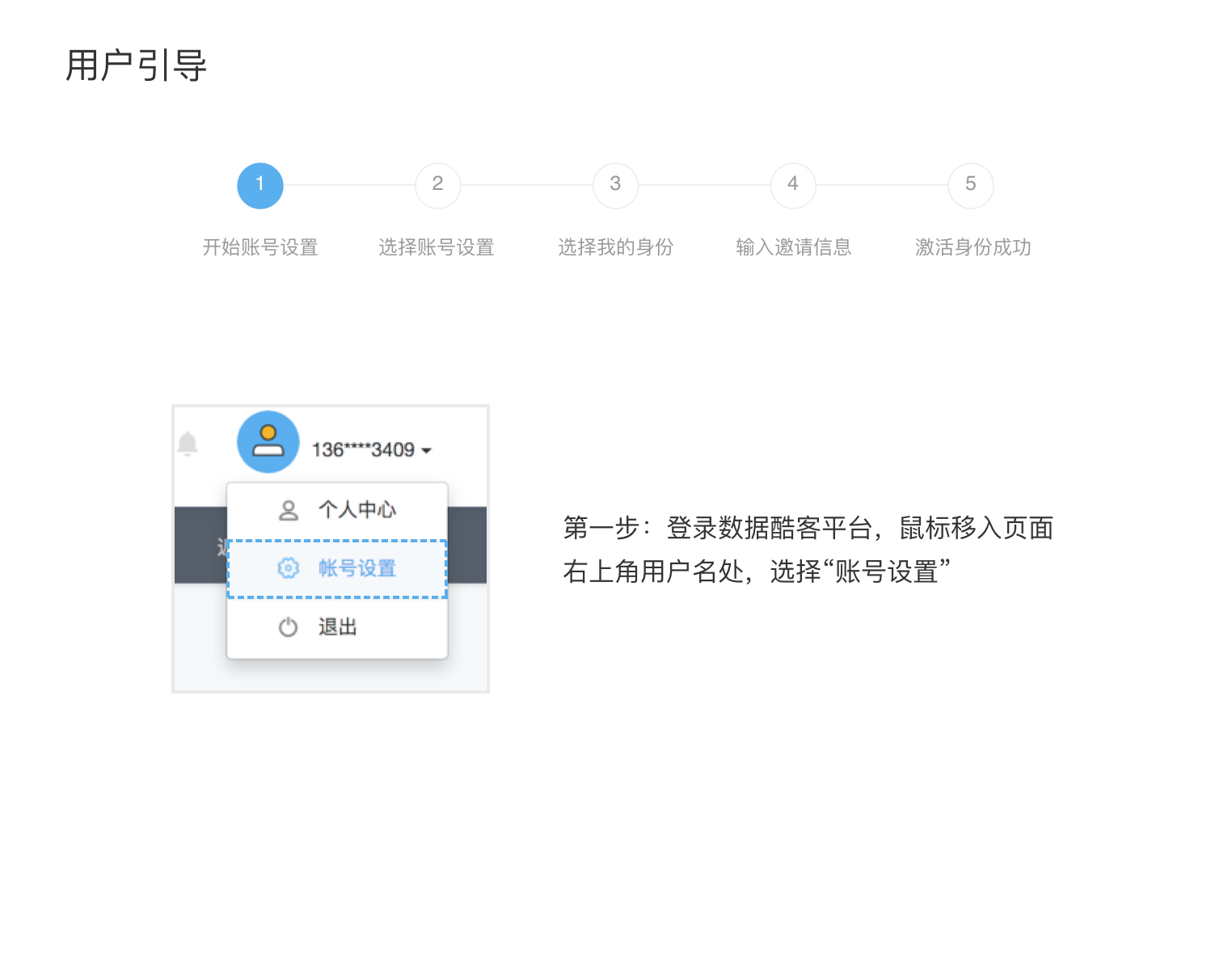Image resolution: width=1232 pixels, height=970 pixels.
Task: Go to step 4 circle
Action: [x=793, y=185]
